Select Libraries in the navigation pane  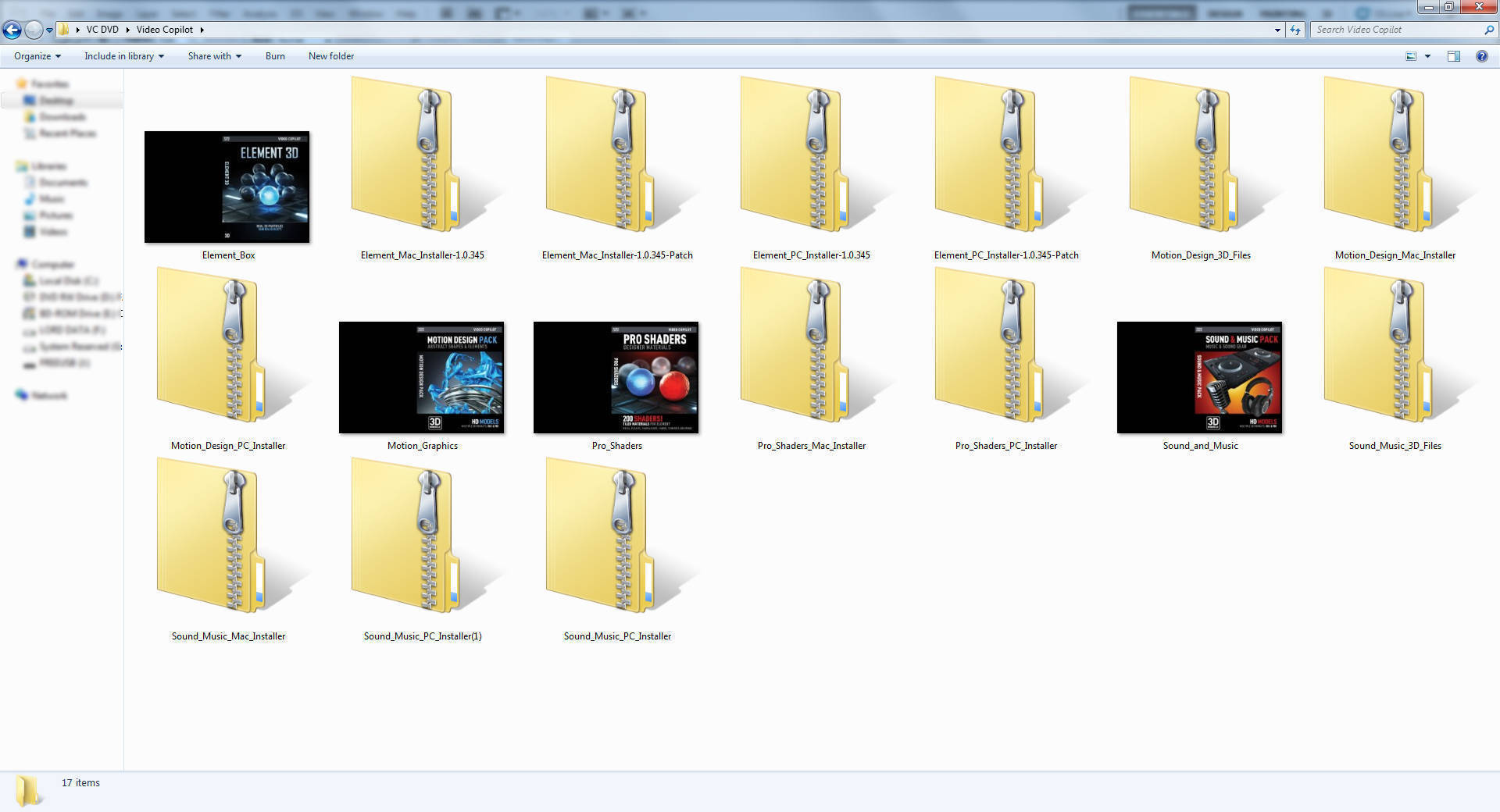[41, 166]
